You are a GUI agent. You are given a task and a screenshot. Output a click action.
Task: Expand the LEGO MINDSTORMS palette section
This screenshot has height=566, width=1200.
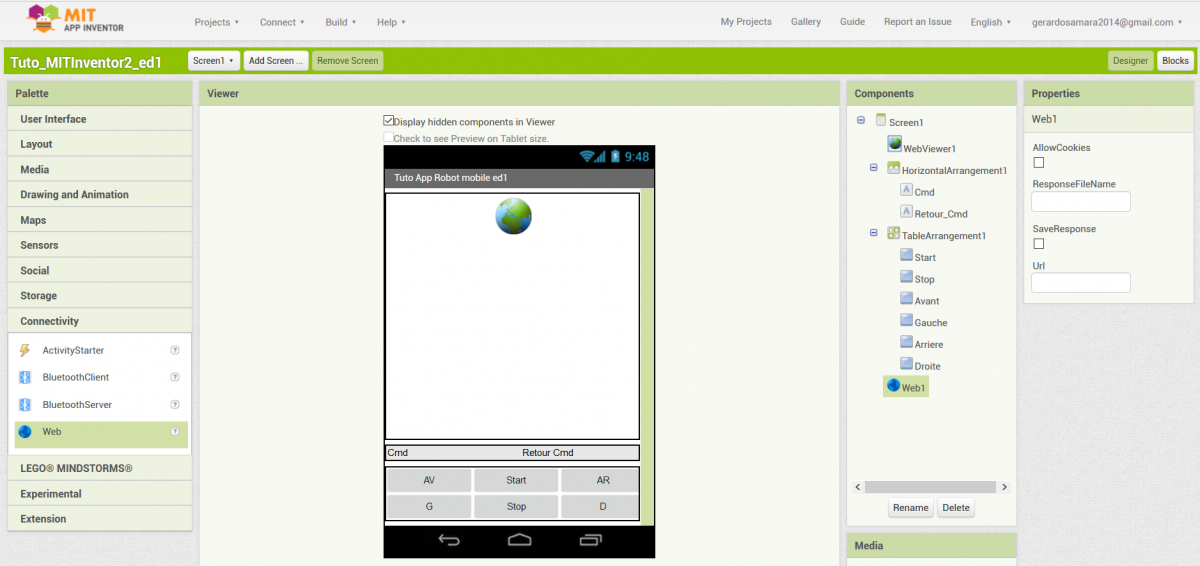click(x=100, y=468)
